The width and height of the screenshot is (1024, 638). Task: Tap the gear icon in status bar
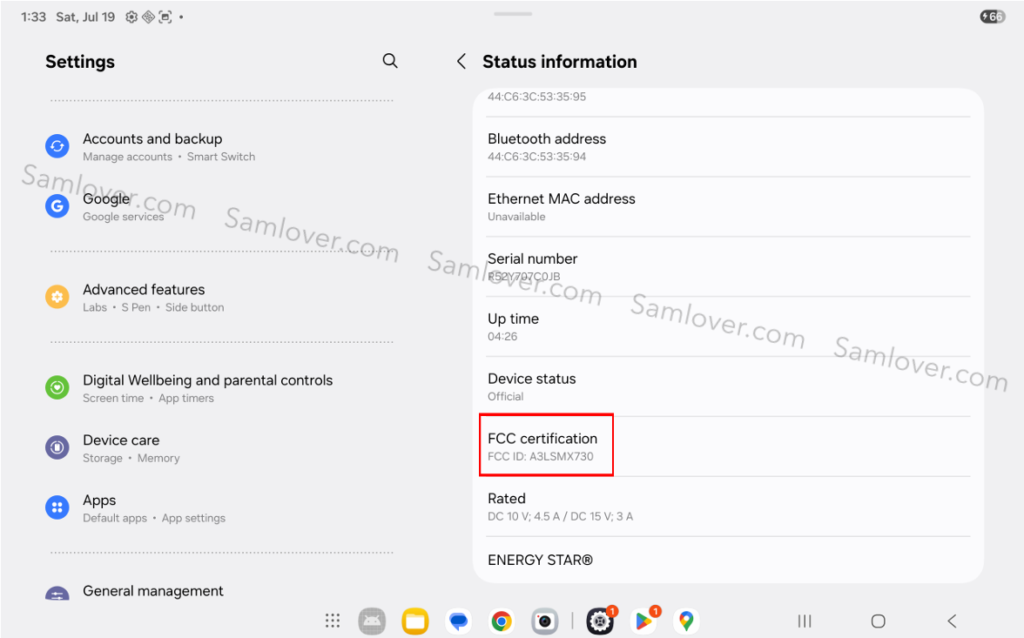tap(131, 17)
